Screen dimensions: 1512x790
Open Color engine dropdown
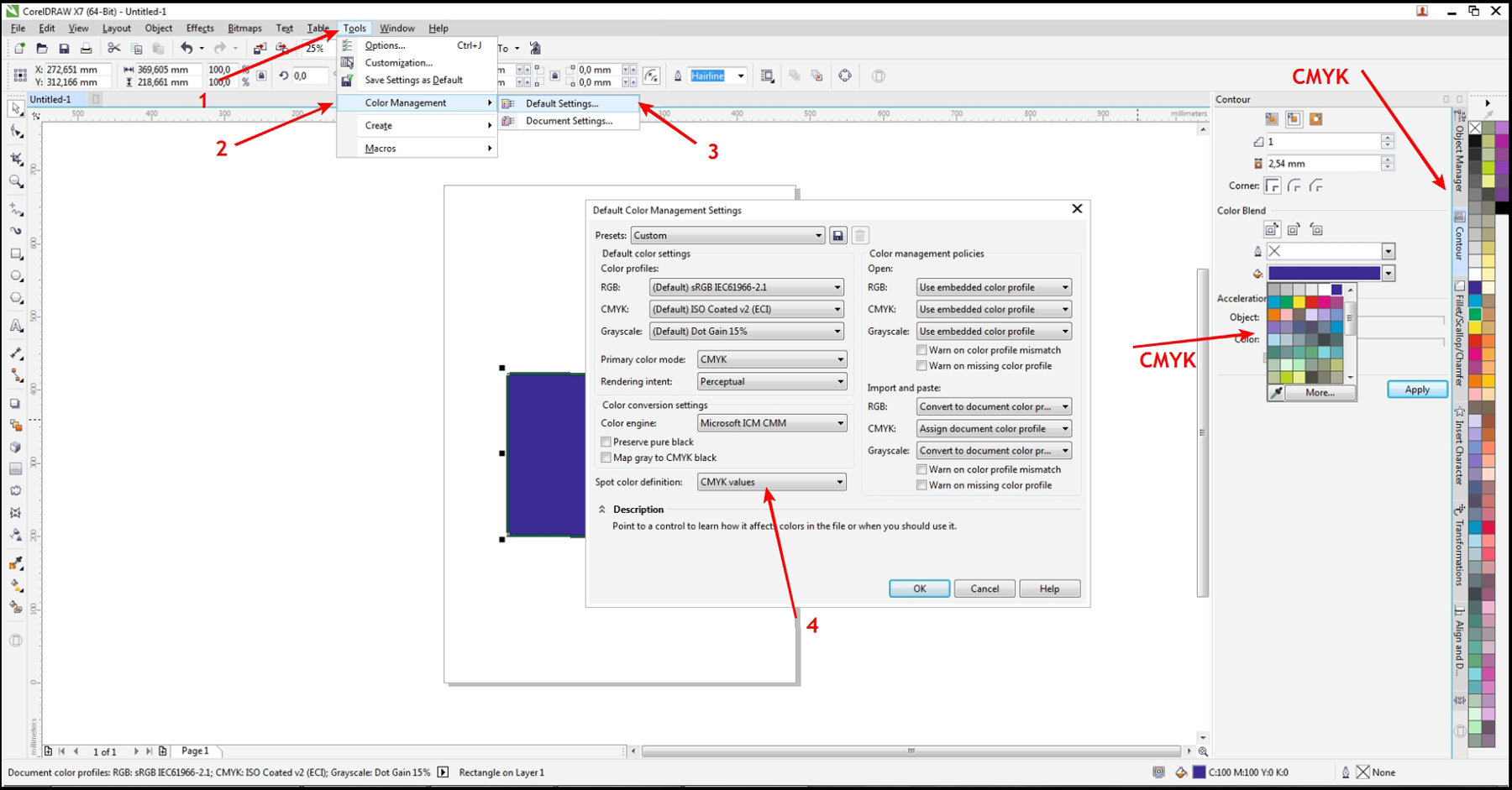point(771,423)
